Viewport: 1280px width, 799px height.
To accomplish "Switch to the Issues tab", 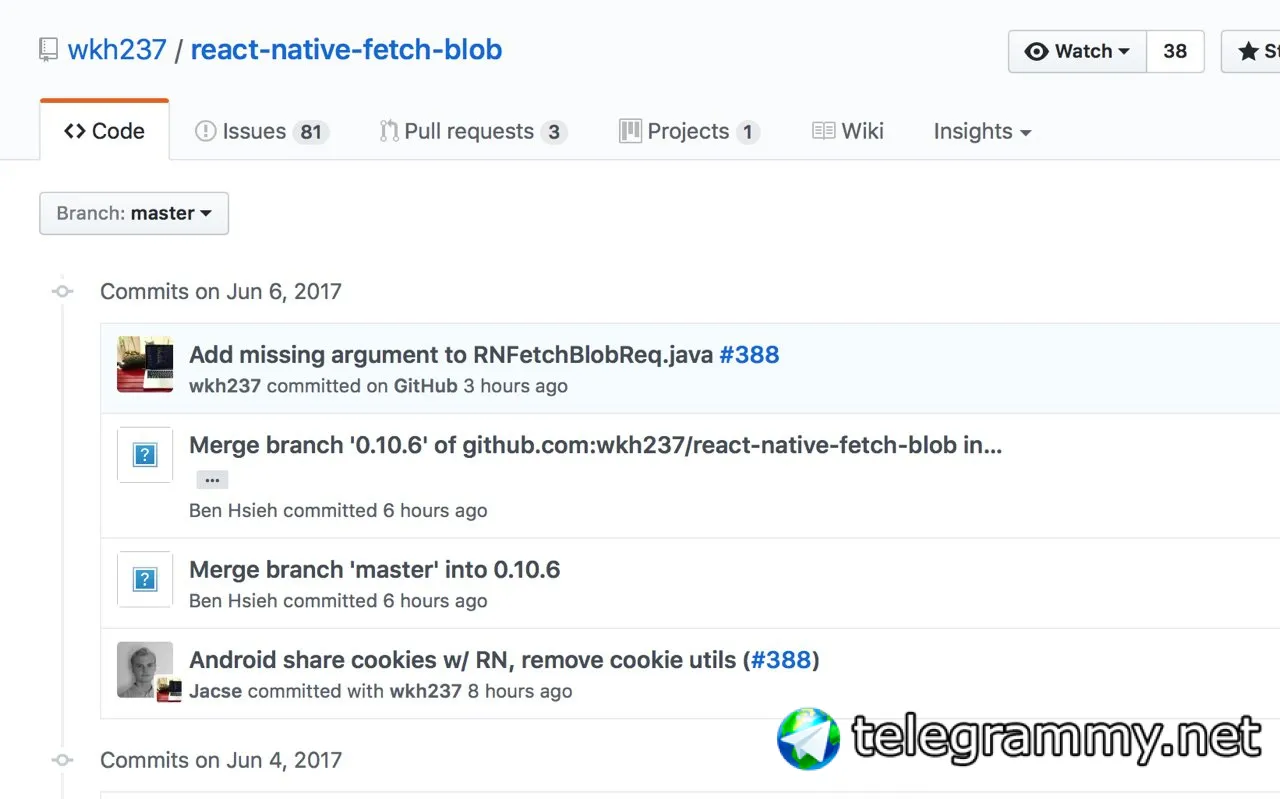I will click(x=262, y=131).
